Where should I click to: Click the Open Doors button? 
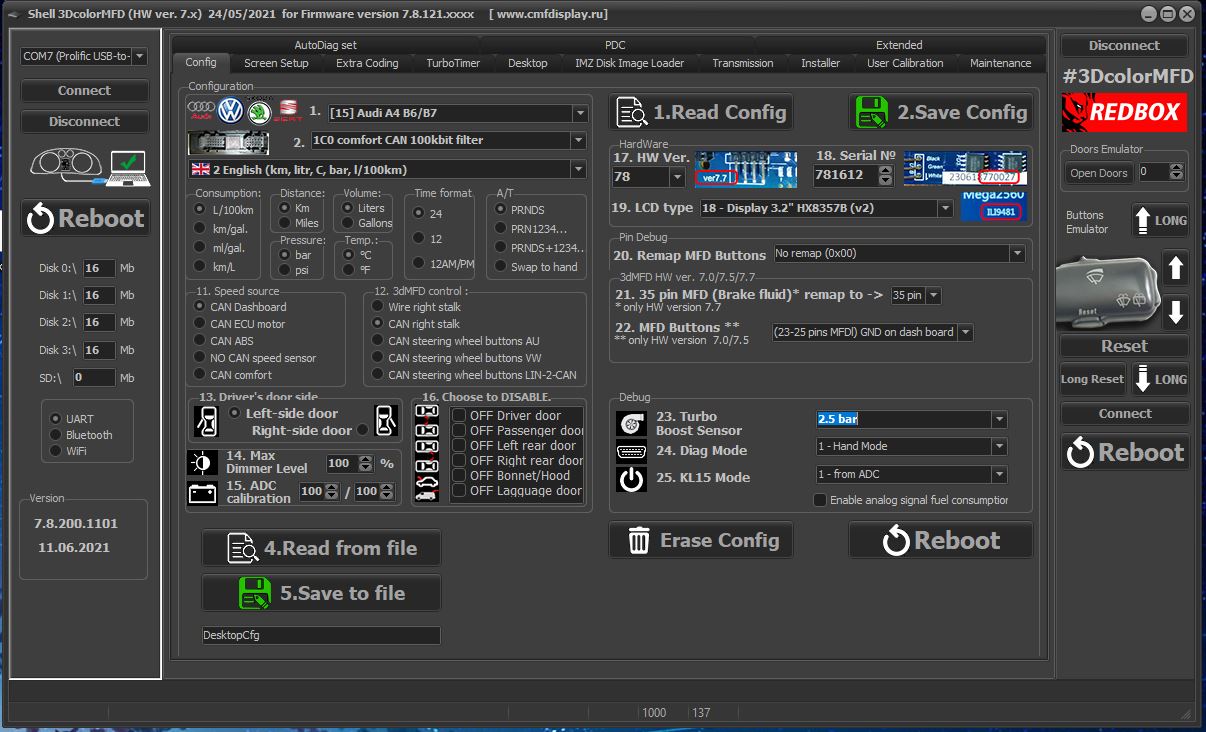coord(1099,173)
